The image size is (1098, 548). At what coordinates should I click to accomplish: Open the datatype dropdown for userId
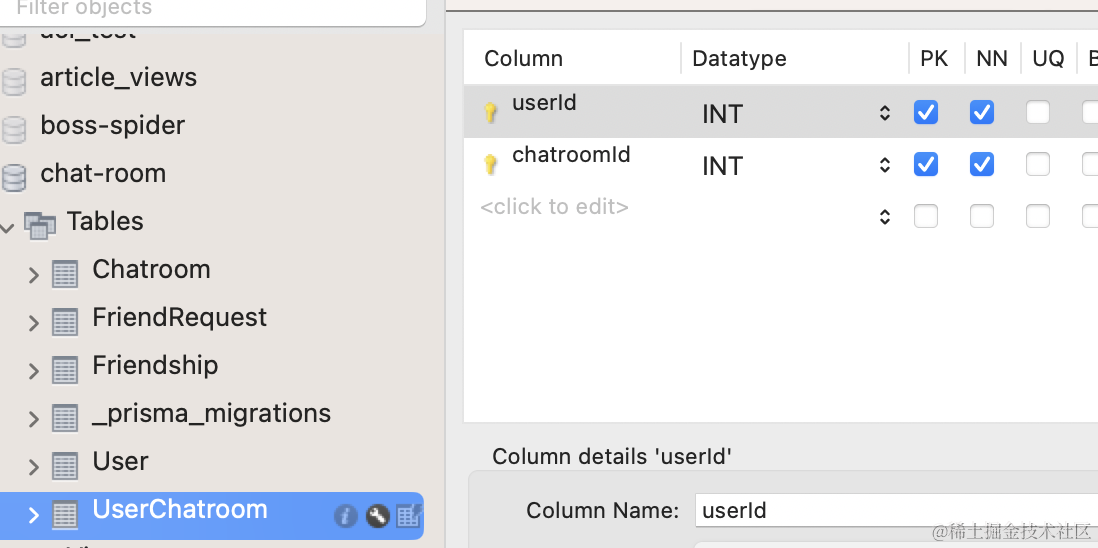[x=885, y=113]
